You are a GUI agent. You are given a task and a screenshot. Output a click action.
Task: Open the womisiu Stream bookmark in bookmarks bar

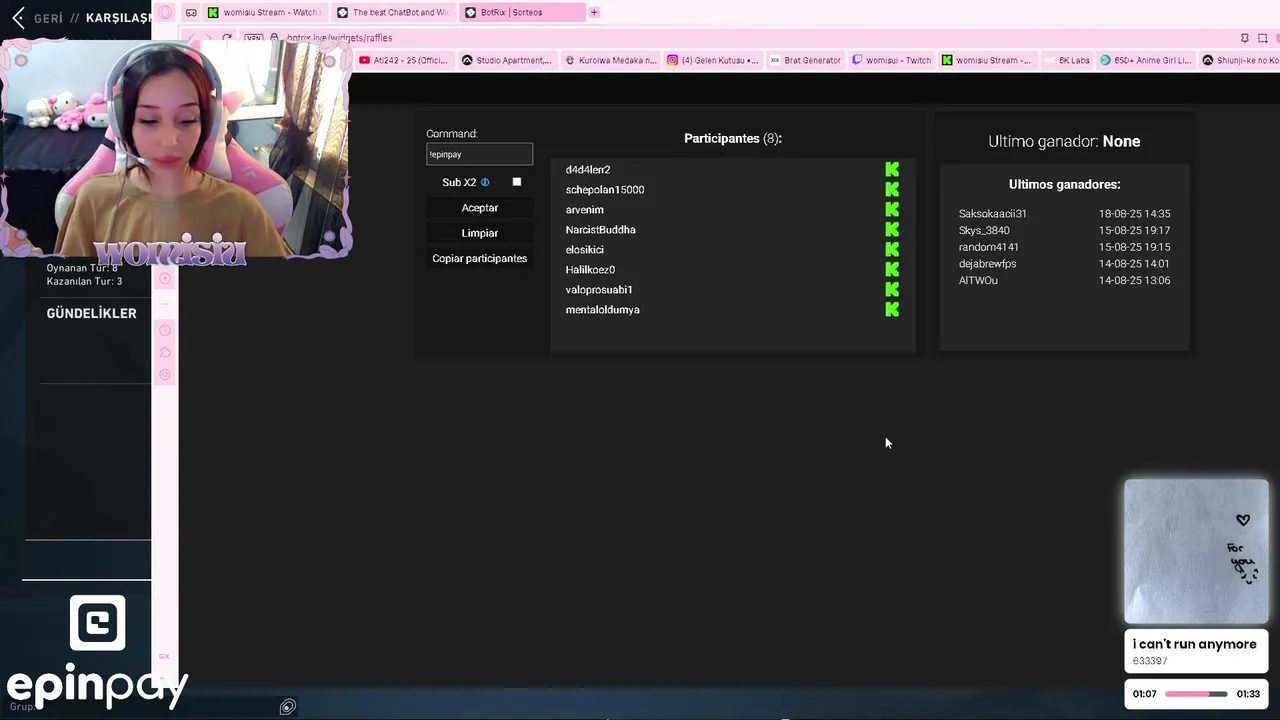click(x=986, y=60)
